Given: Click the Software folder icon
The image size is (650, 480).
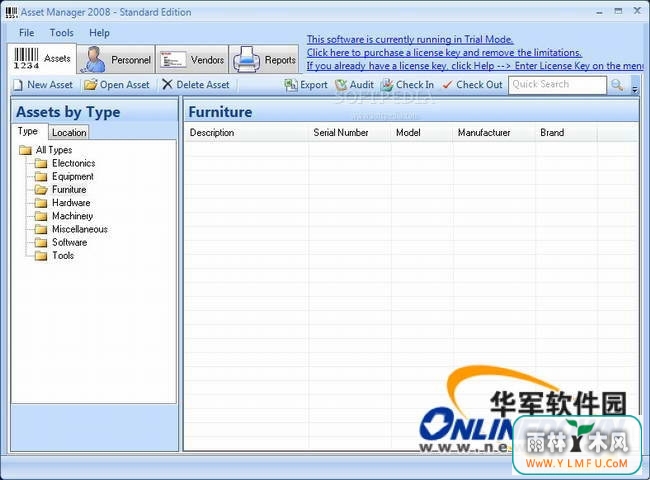Looking at the screenshot, I should click(x=41, y=242).
